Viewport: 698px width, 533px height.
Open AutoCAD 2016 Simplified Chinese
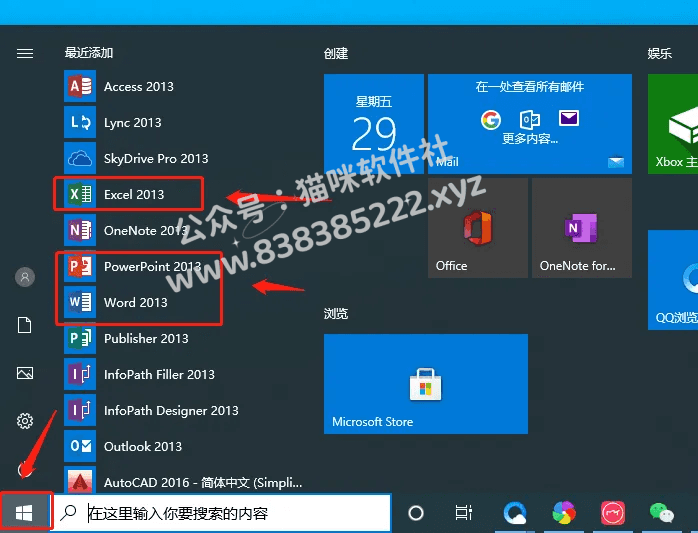point(183,481)
